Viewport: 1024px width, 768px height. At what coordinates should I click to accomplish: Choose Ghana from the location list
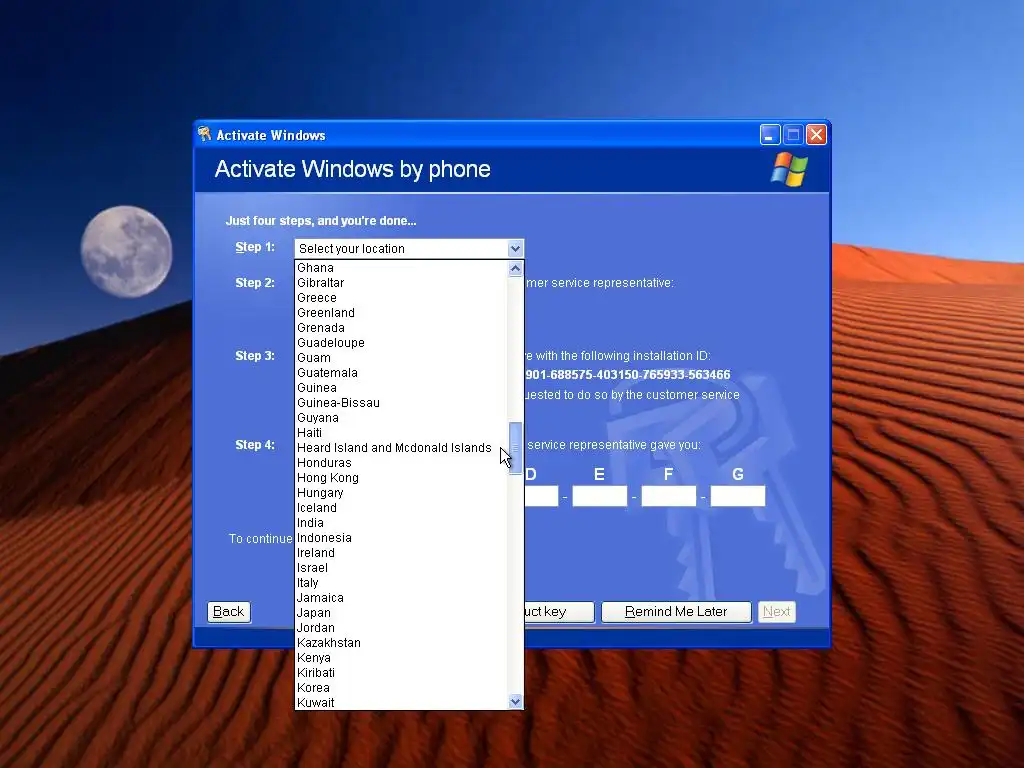(x=401, y=268)
